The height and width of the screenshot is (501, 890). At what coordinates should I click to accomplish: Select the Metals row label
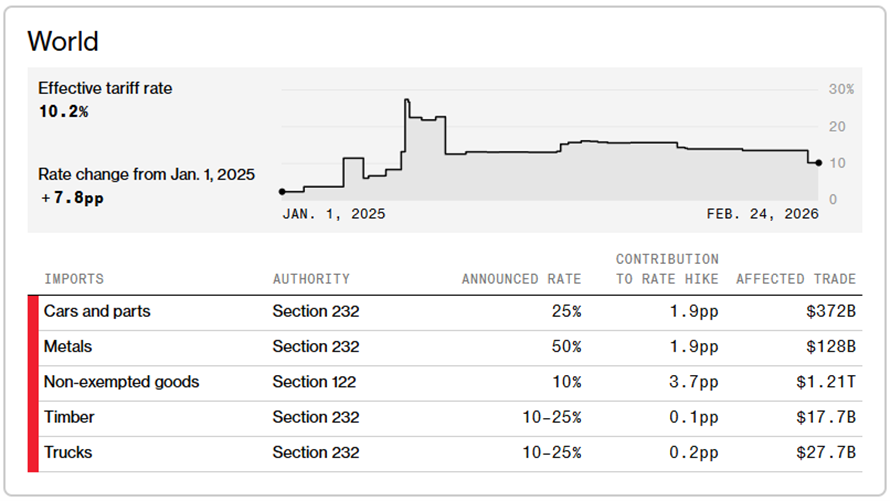67,346
